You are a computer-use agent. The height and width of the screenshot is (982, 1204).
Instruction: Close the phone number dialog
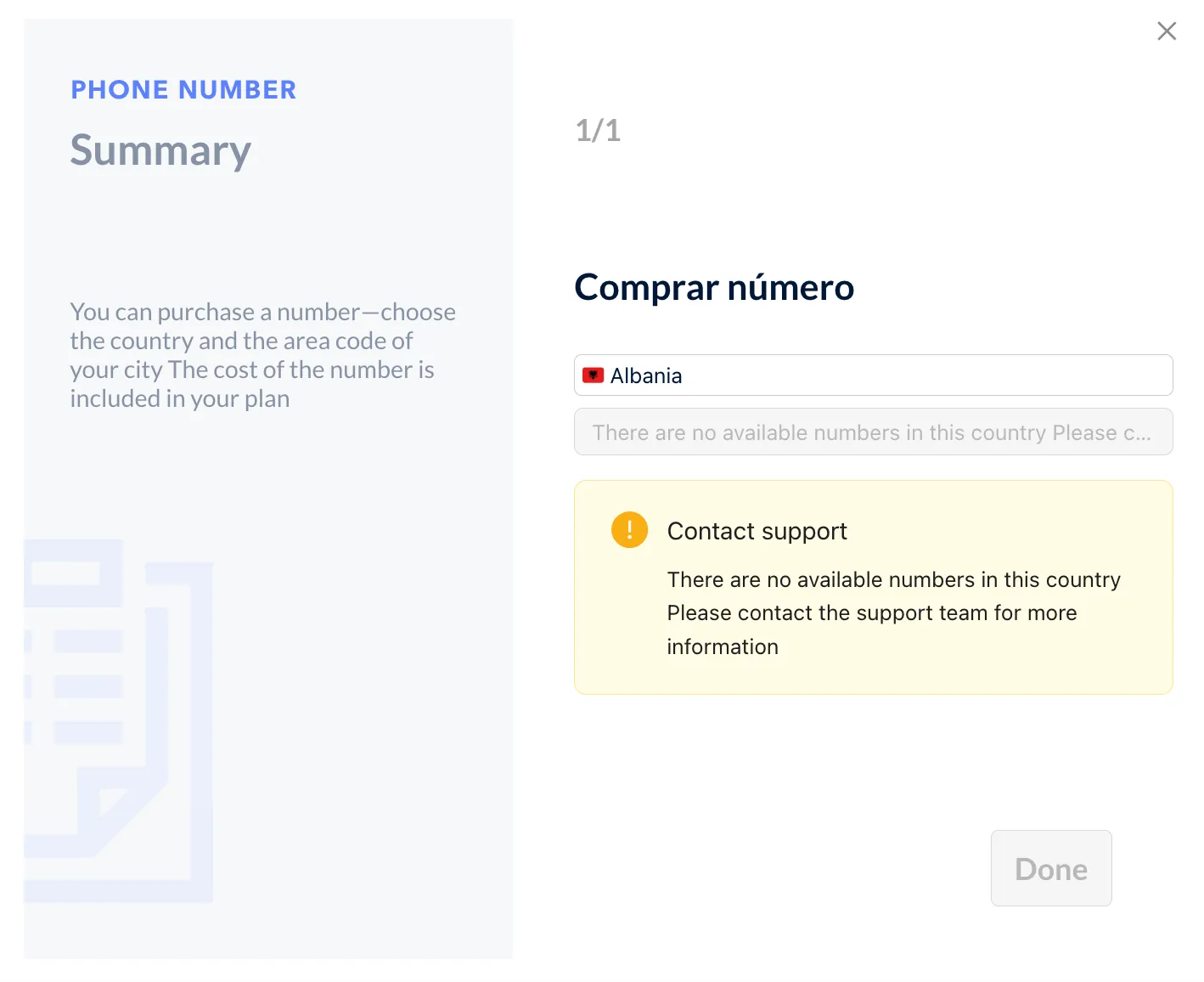(1167, 31)
